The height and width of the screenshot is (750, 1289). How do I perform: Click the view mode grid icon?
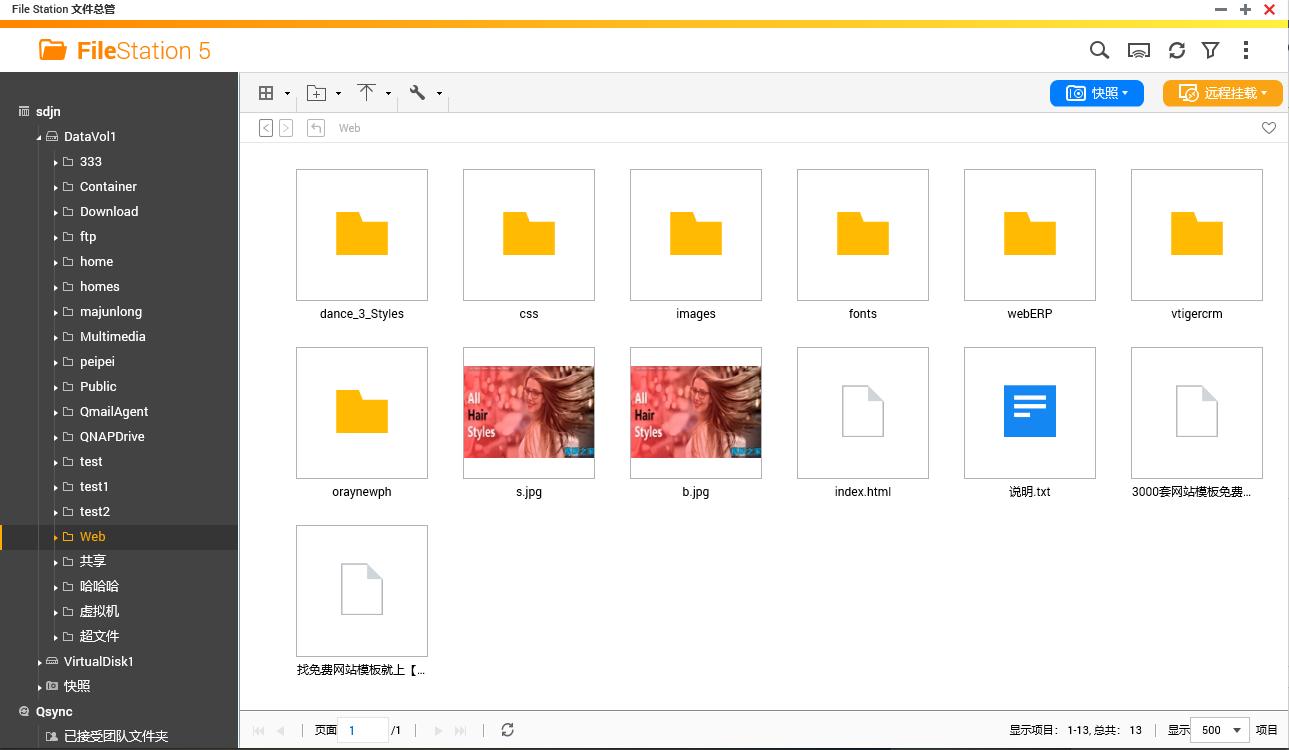click(264, 92)
